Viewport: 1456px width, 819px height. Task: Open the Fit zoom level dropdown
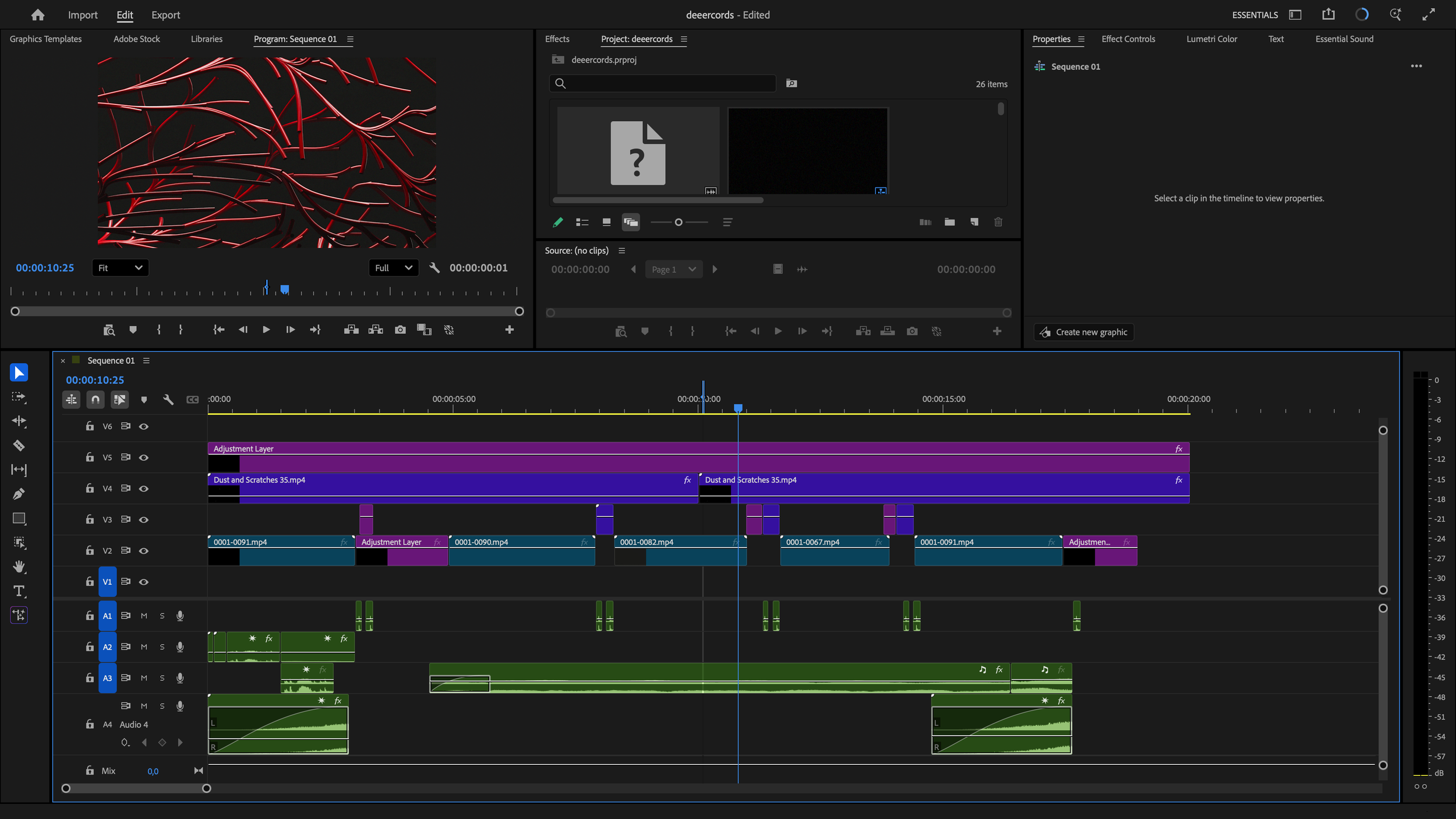120,268
